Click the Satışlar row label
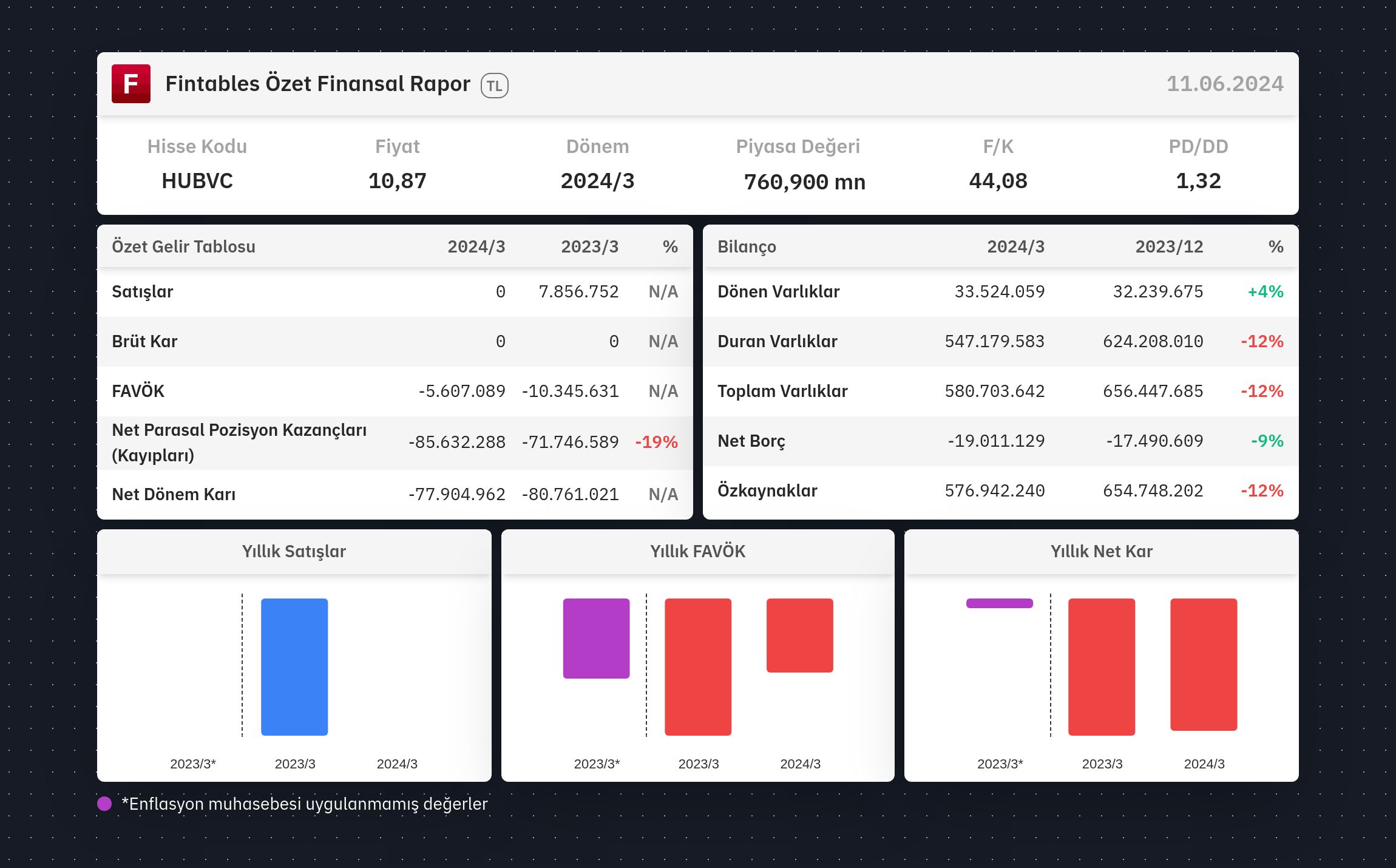This screenshot has height=868, width=1396. click(143, 292)
